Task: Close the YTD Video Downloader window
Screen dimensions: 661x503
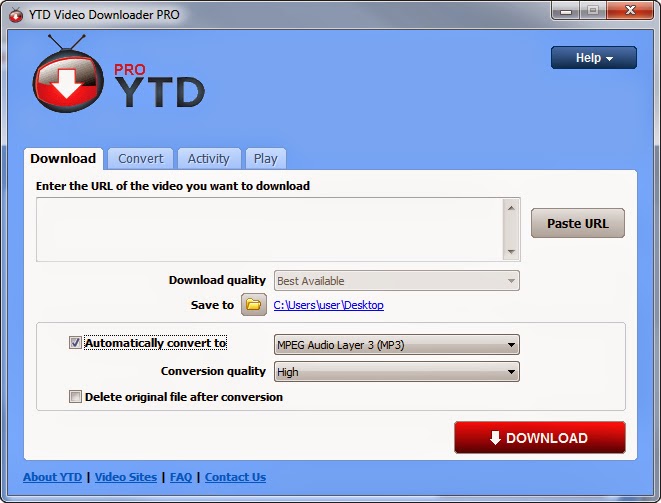Action: tap(630, 11)
